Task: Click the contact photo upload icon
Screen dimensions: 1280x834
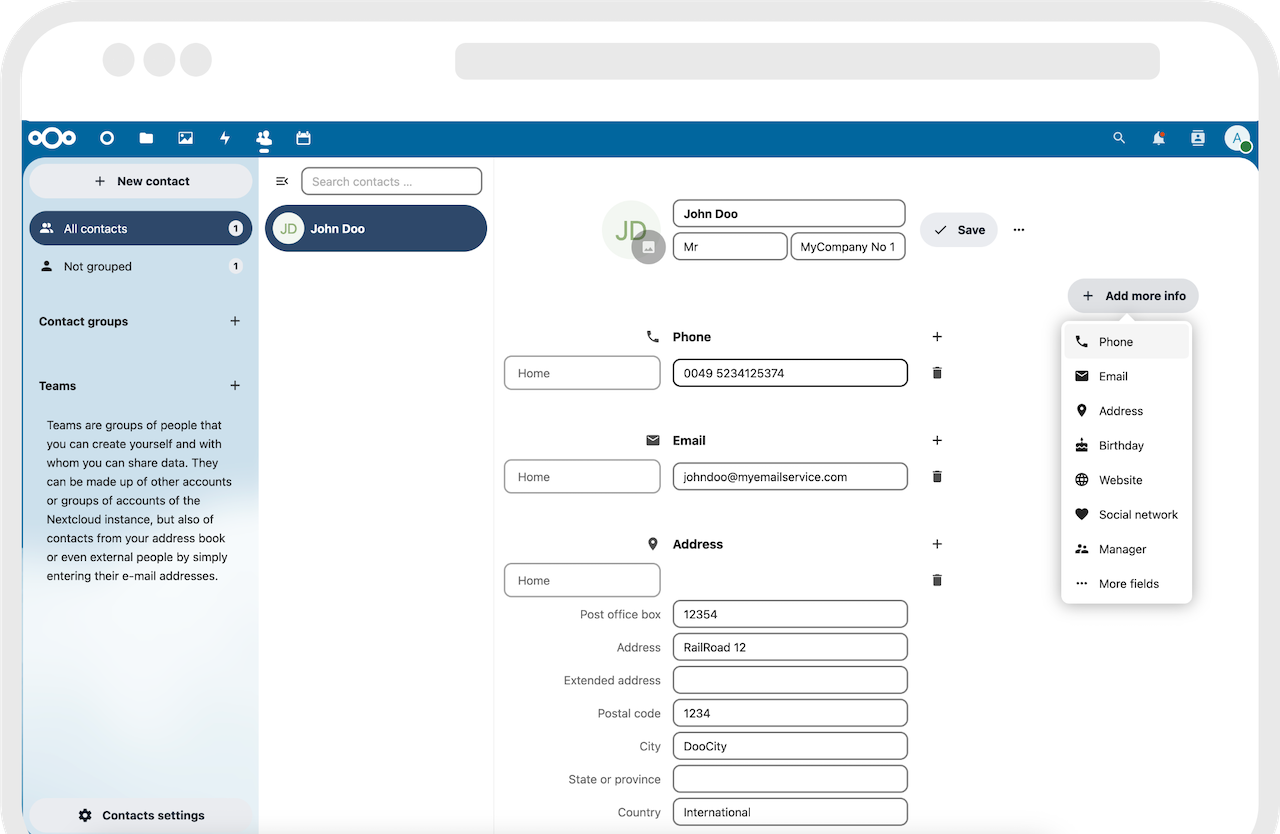Action: [648, 247]
